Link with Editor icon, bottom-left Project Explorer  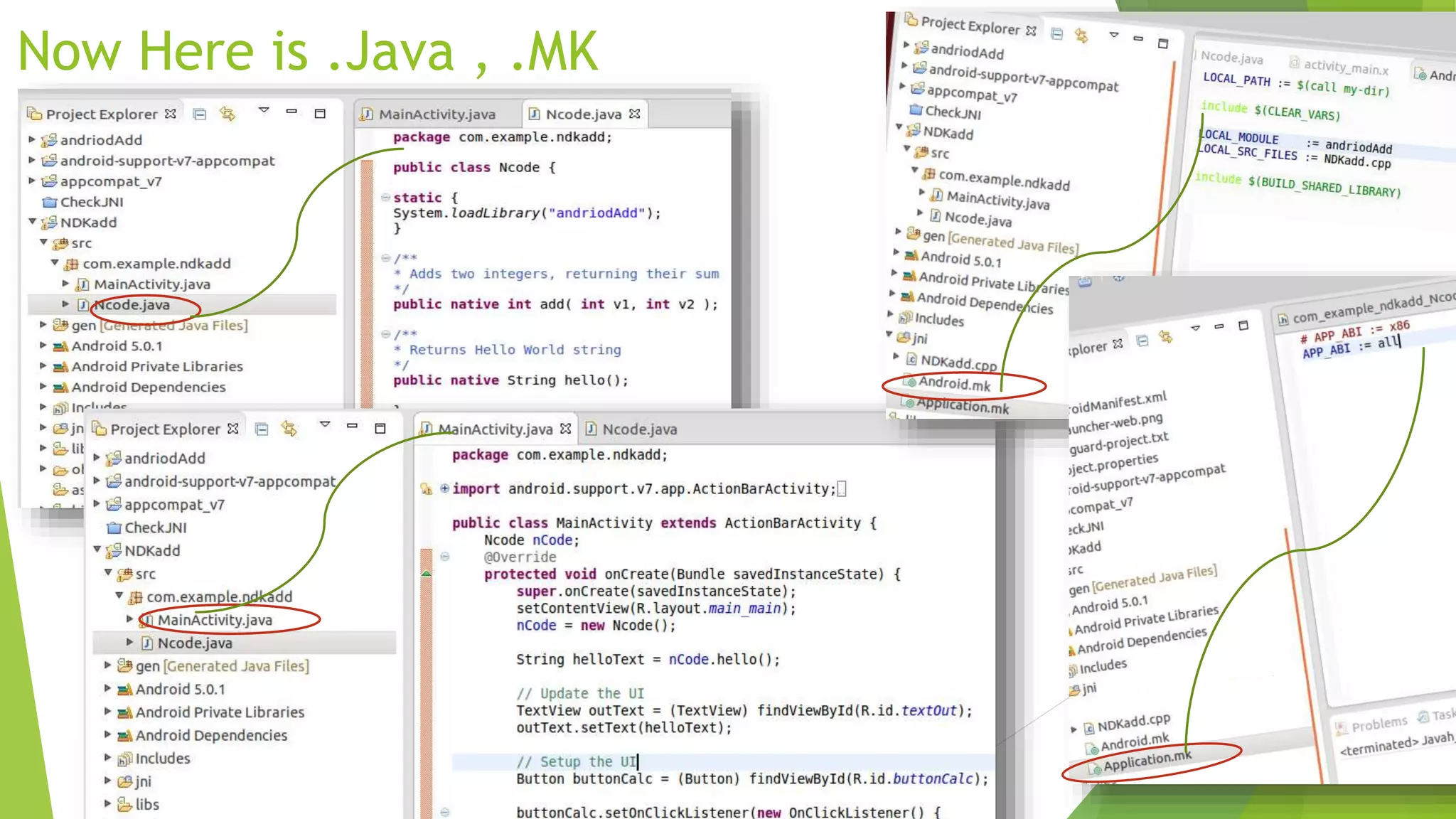pyautogui.click(x=289, y=428)
